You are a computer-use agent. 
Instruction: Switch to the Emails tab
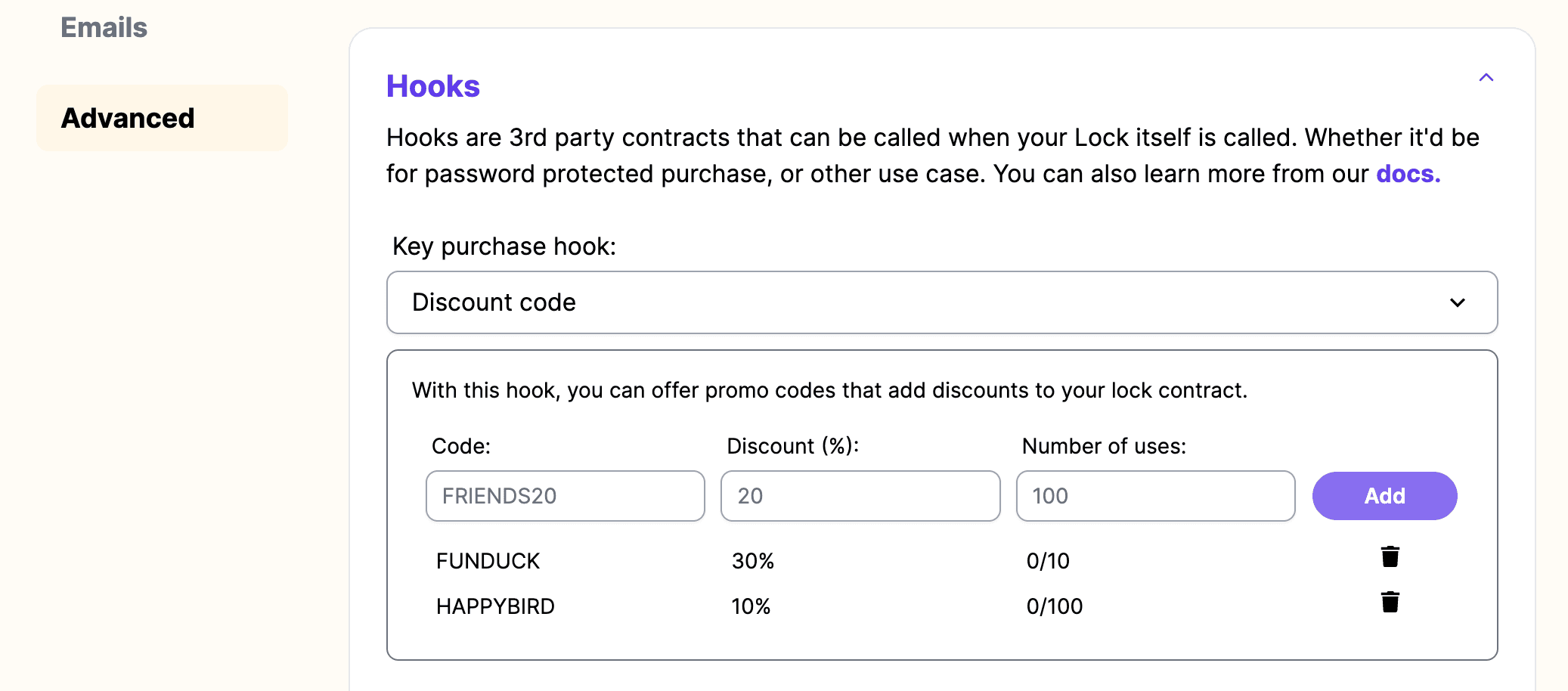coord(104,28)
